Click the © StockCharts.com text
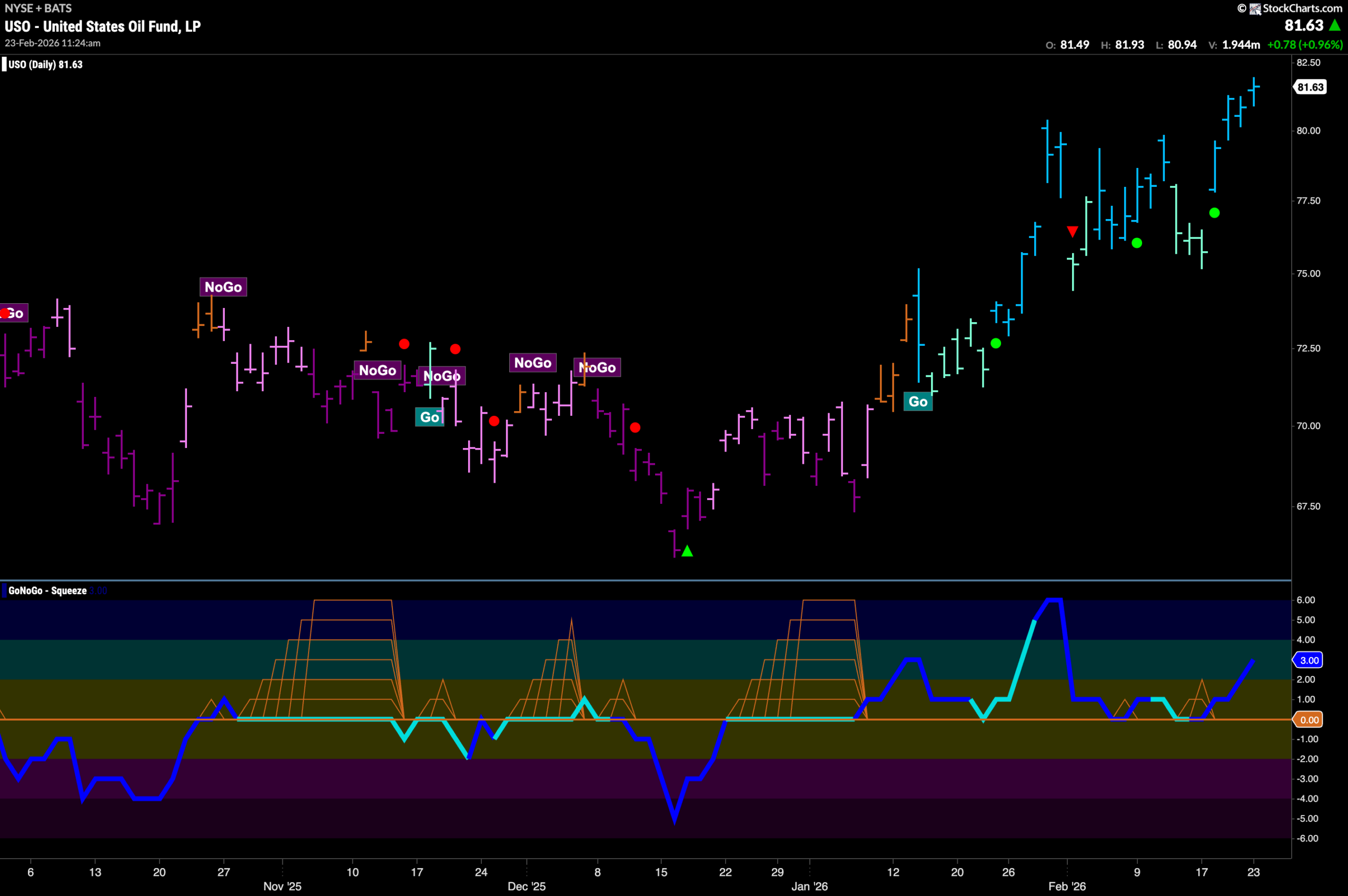1348x896 pixels. [1290, 8]
